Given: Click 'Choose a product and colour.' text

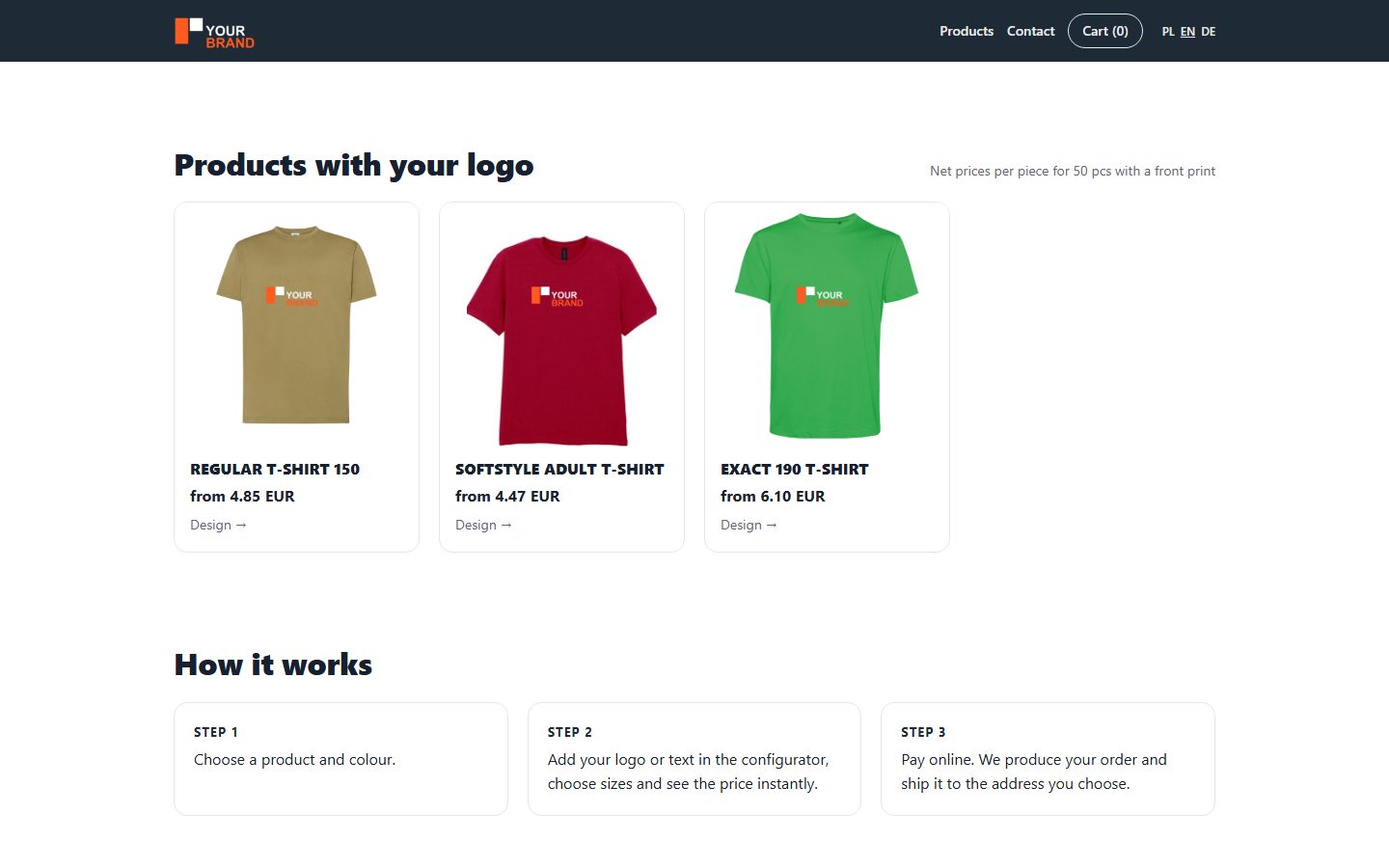Looking at the screenshot, I should click(294, 760).
